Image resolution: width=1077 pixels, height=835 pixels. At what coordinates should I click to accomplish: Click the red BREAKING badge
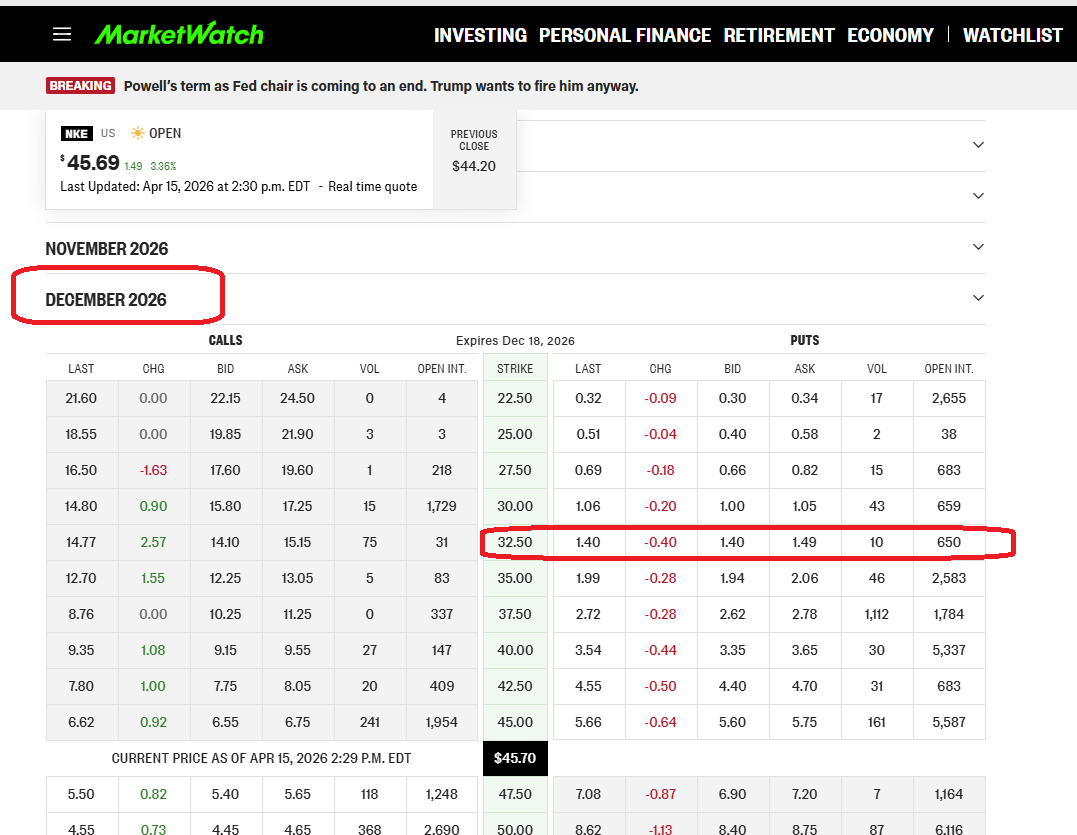click(x=80, y=85)
